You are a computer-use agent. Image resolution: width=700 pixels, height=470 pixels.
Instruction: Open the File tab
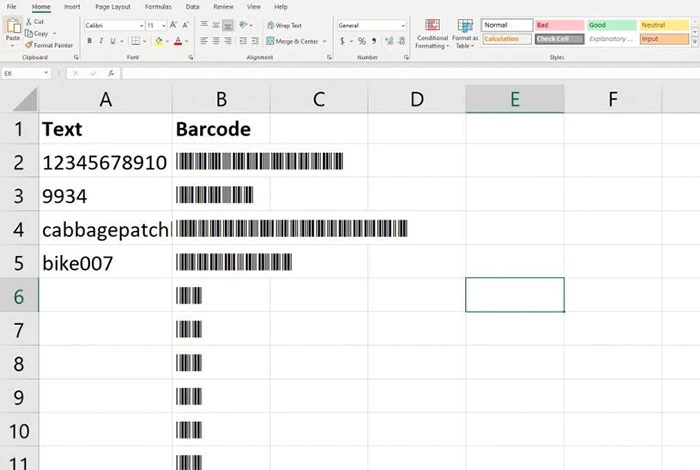12,7
